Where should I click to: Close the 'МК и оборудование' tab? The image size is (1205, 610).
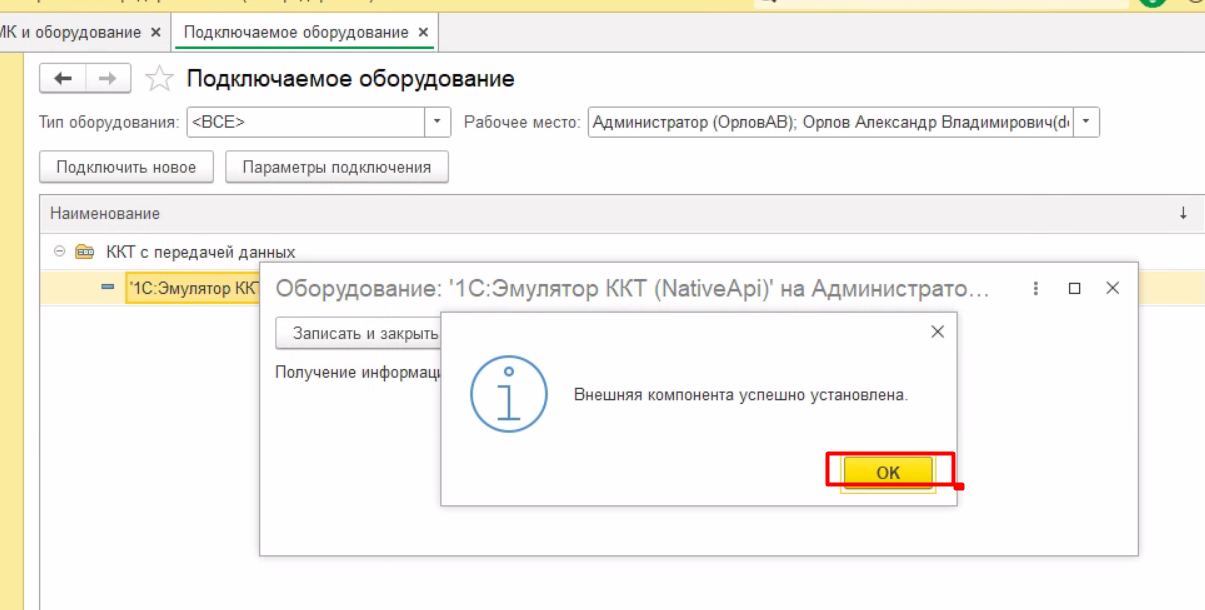click(x=155, y=32)
